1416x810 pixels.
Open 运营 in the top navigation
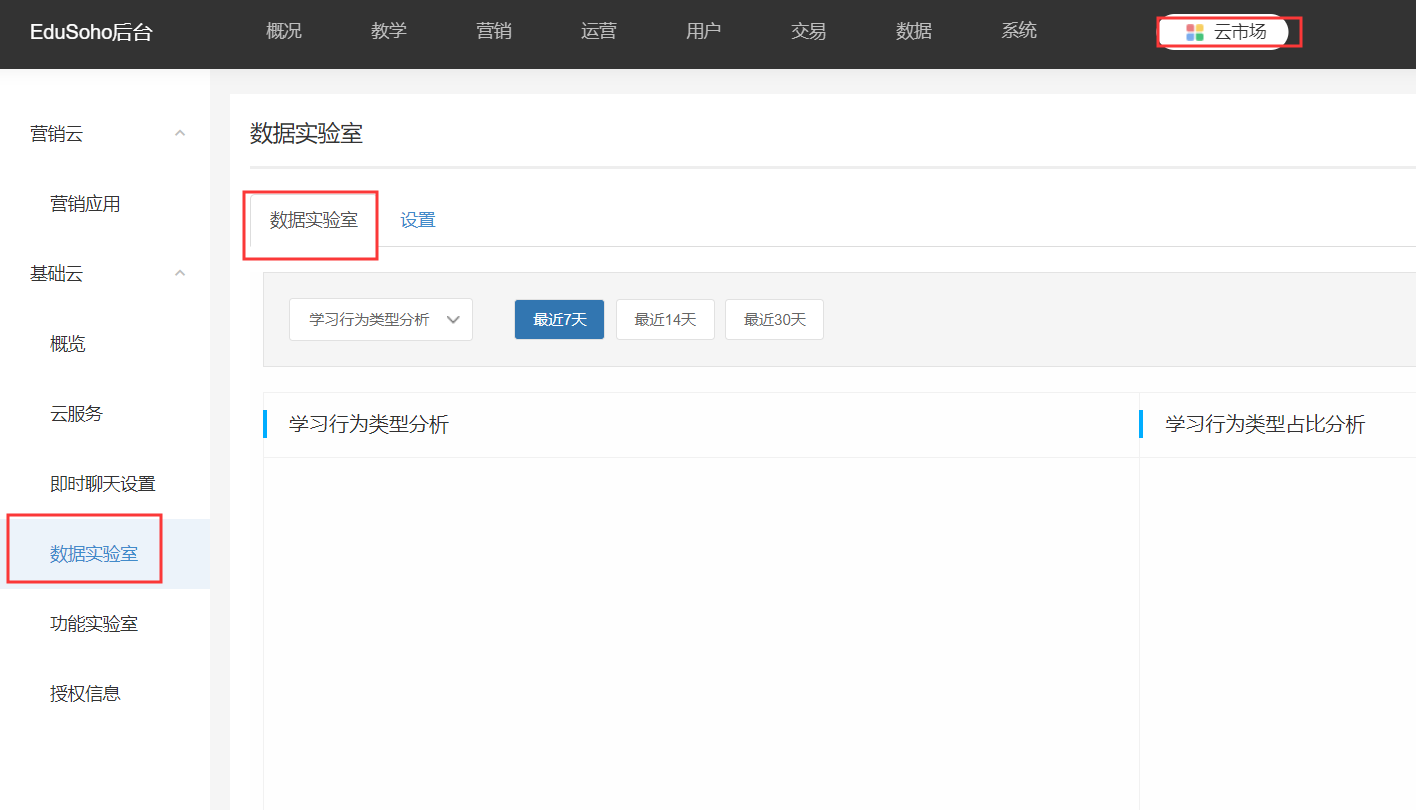599,31
